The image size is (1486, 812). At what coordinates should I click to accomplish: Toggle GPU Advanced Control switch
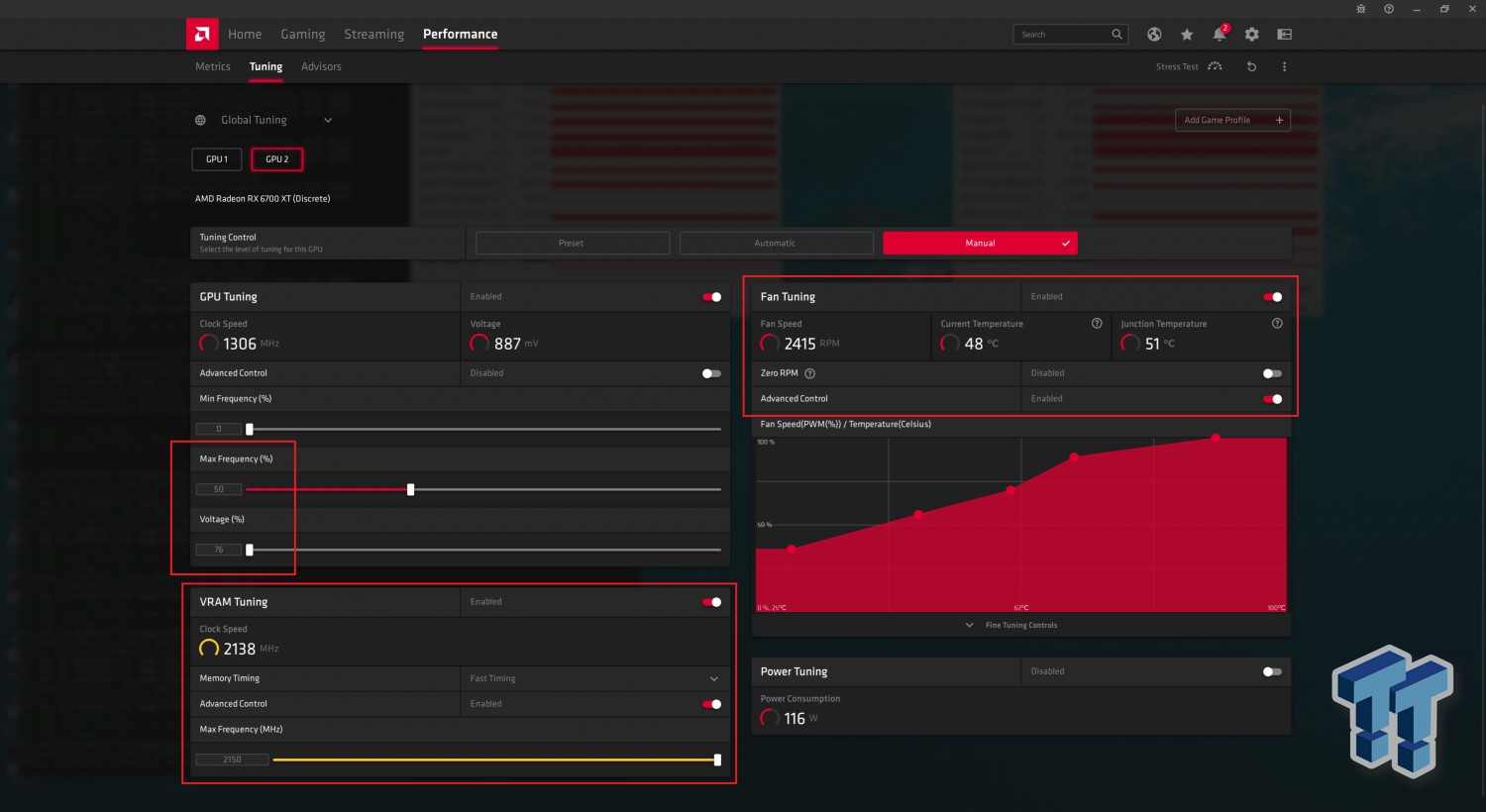coord(712,373)
